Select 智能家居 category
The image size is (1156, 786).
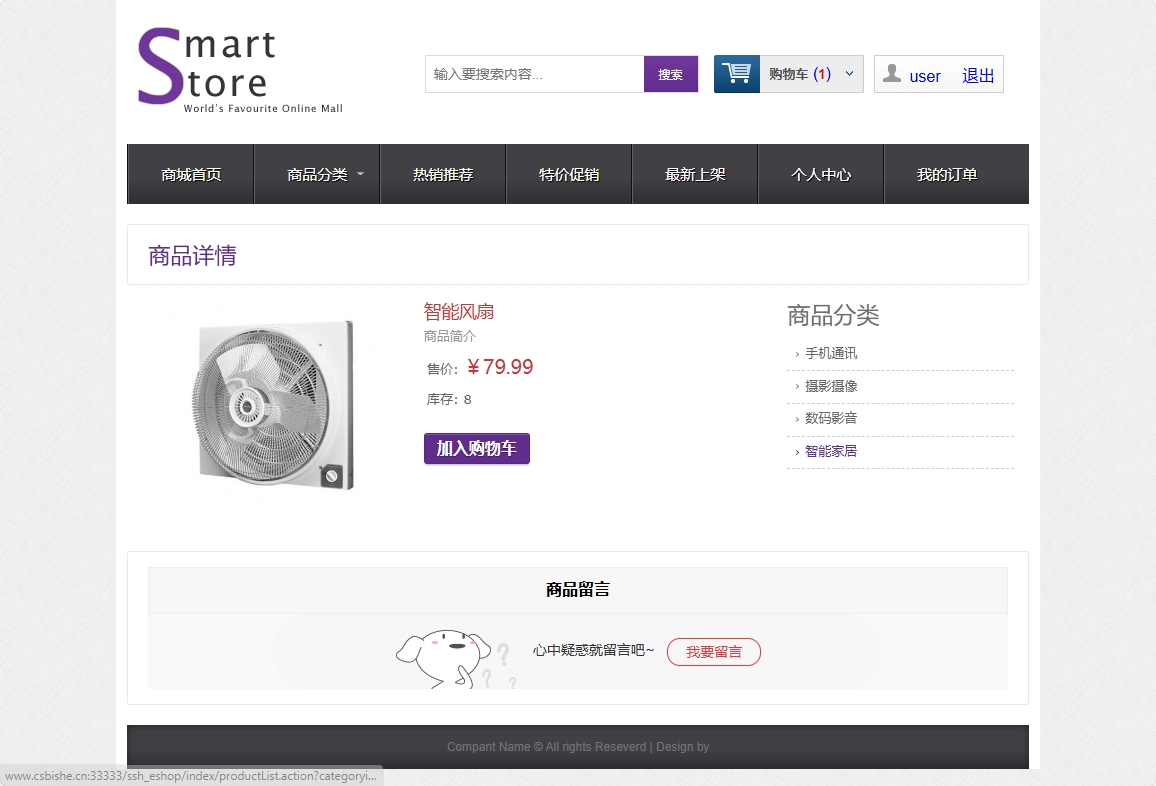(x=831, y=451)
